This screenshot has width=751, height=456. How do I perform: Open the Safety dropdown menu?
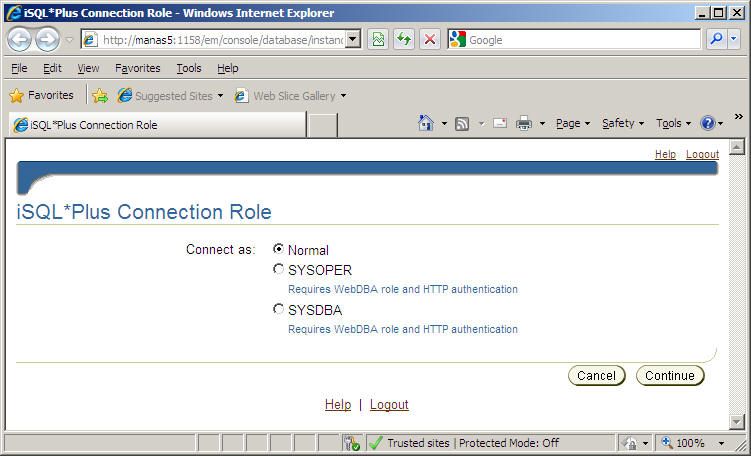622,123
